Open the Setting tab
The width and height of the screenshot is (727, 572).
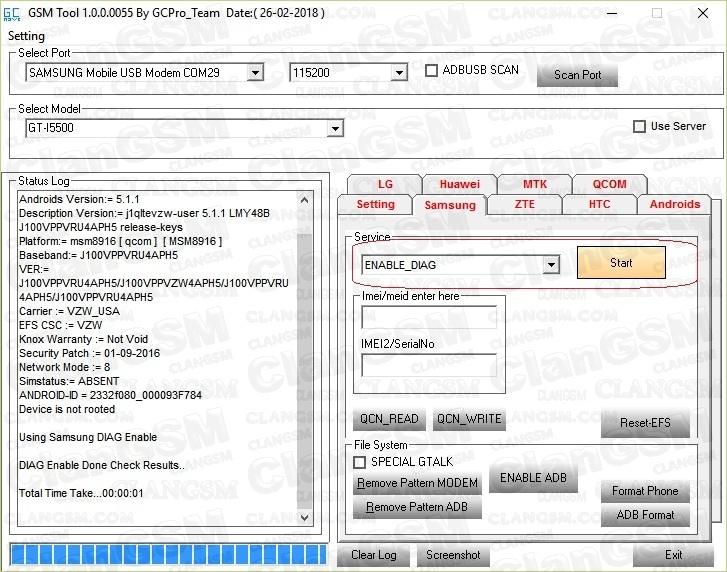(x=375, y=204)
